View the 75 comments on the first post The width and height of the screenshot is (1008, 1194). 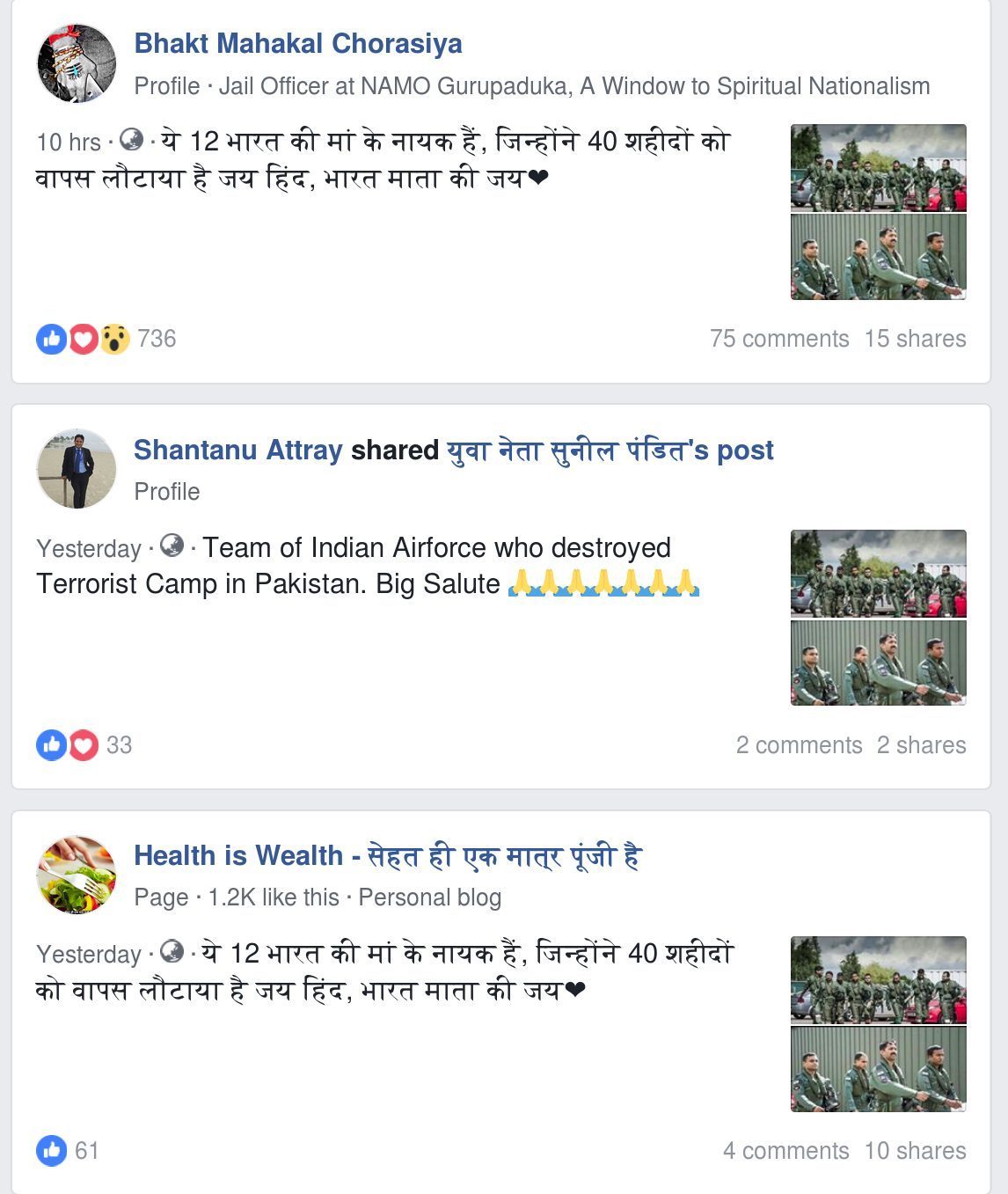[x=779, y=339]
